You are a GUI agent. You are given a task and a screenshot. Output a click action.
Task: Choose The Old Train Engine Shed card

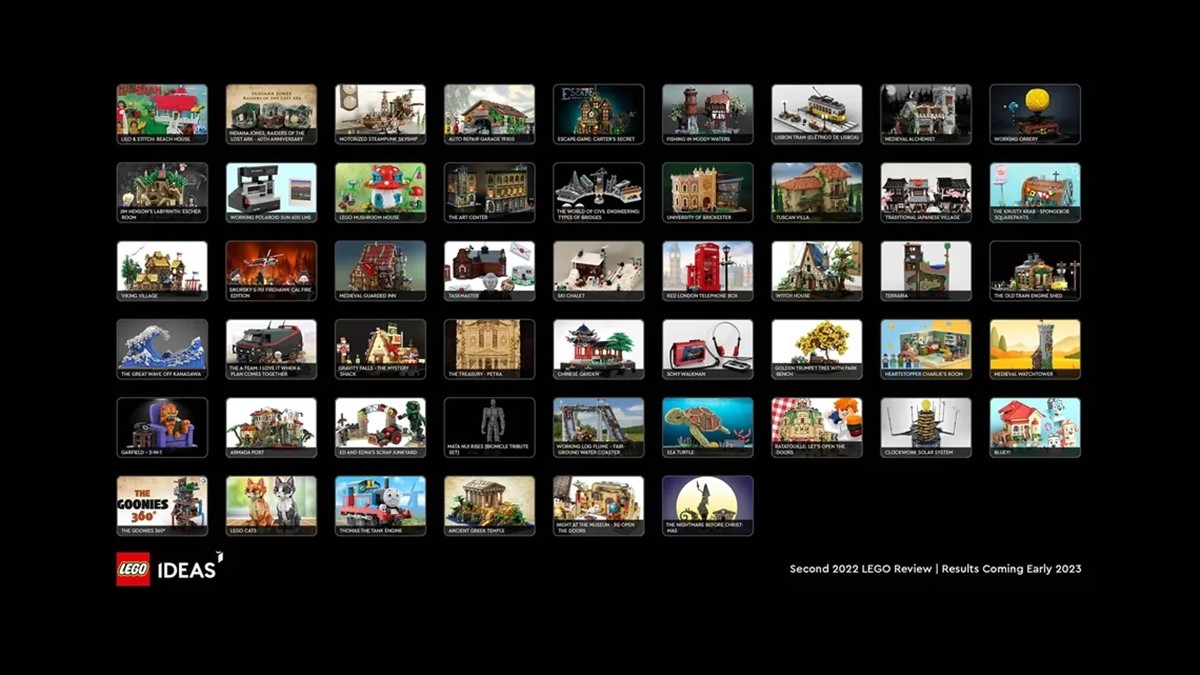[1035, 271]
